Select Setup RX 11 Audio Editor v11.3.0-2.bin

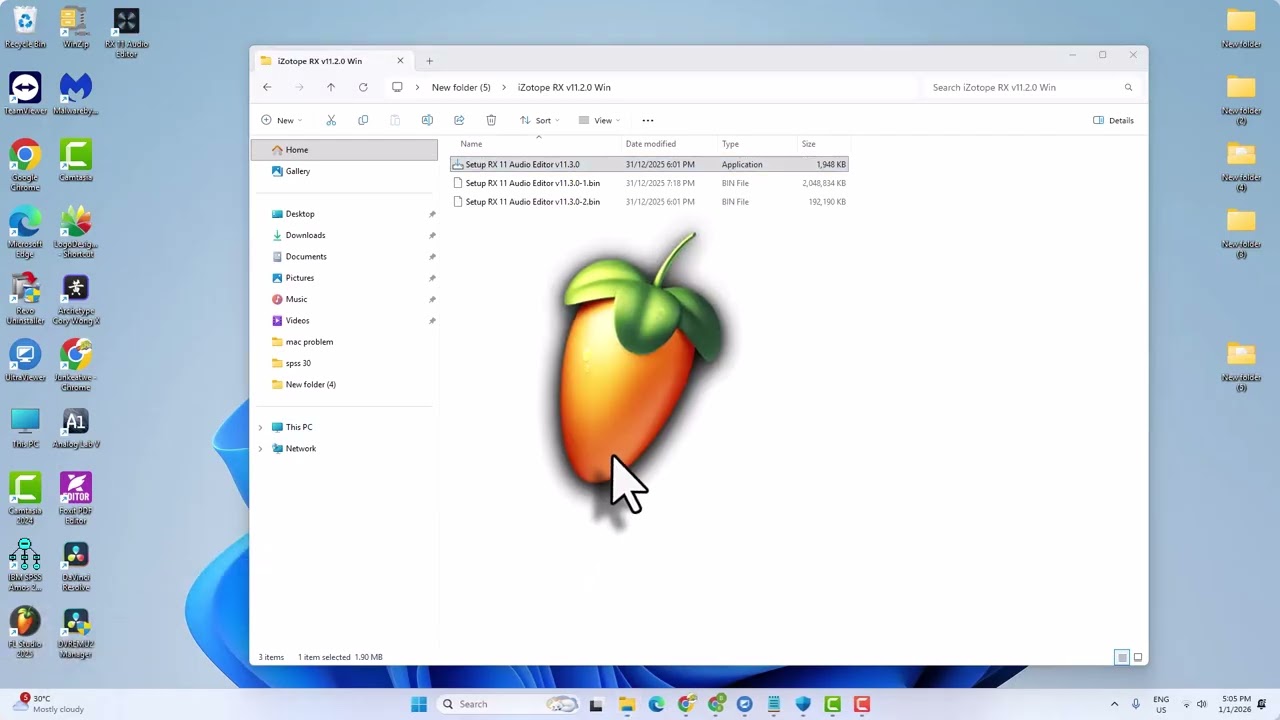(649, 202)
